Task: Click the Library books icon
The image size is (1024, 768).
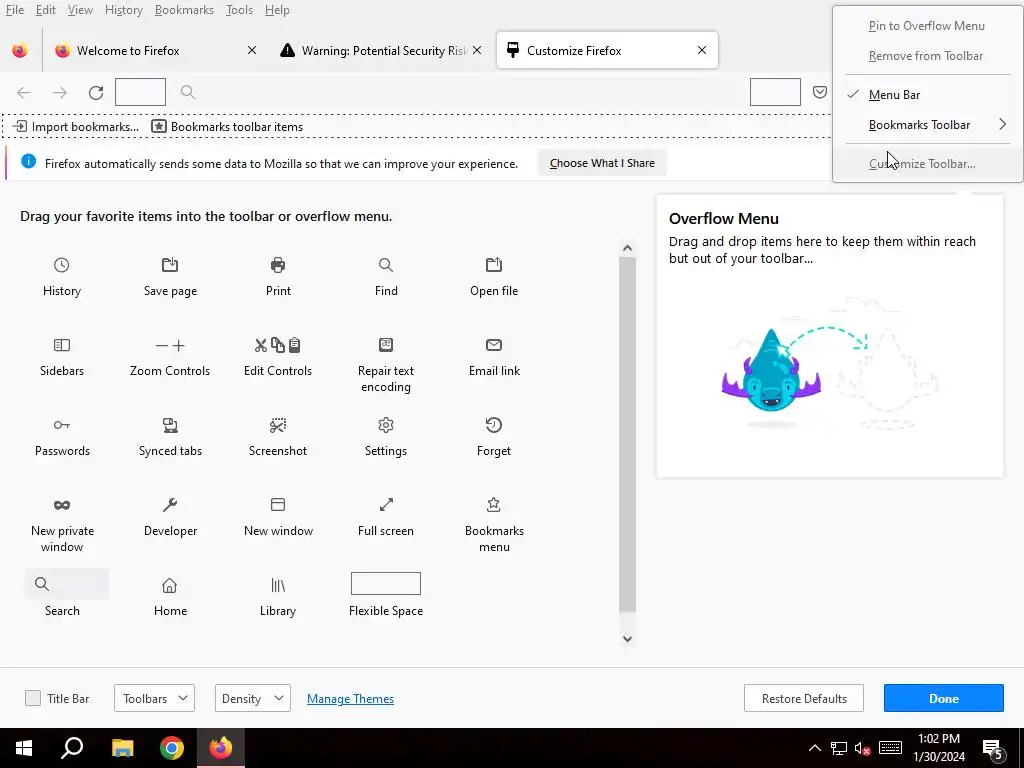Action: point(278,585)
